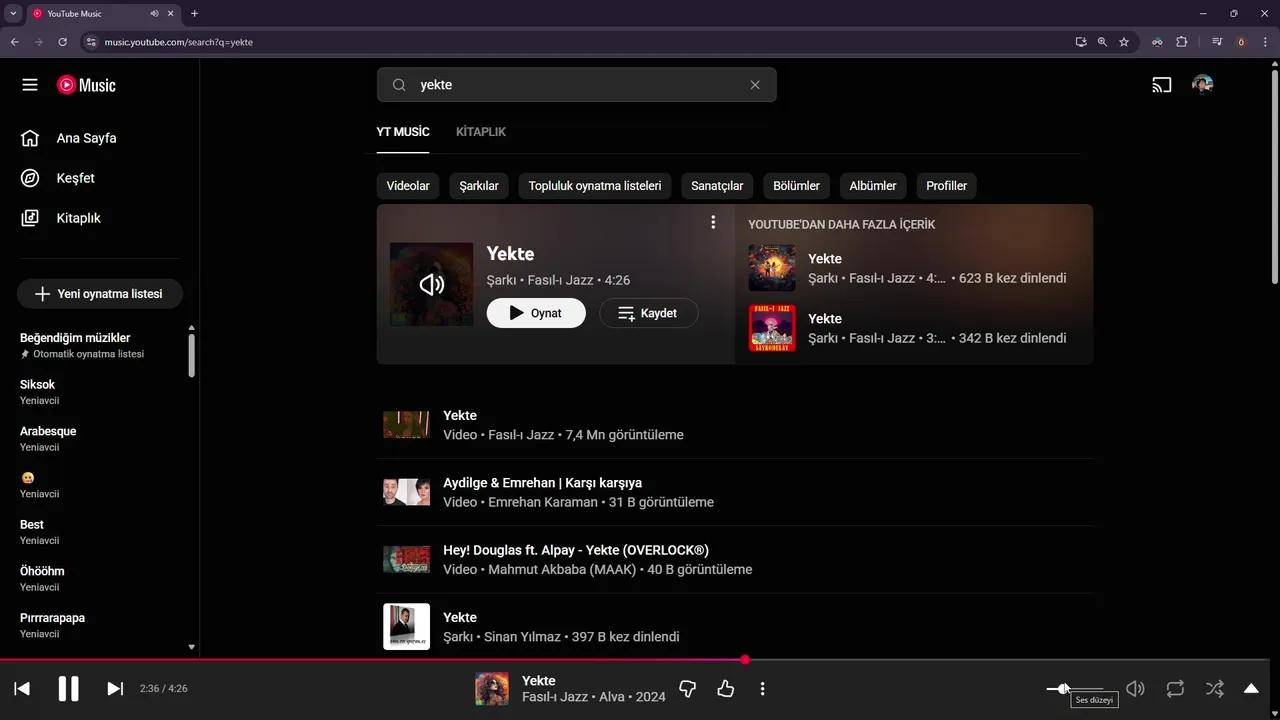
Task: Click Fasıl-ı Jazz artist in player bar
Action: 555,697
